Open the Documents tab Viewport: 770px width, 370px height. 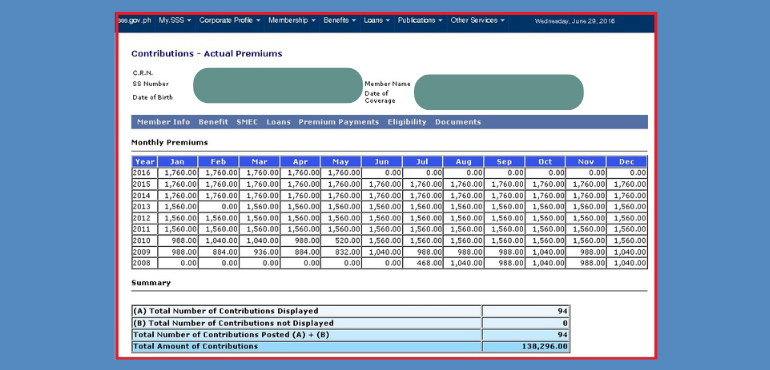(458, 122)
